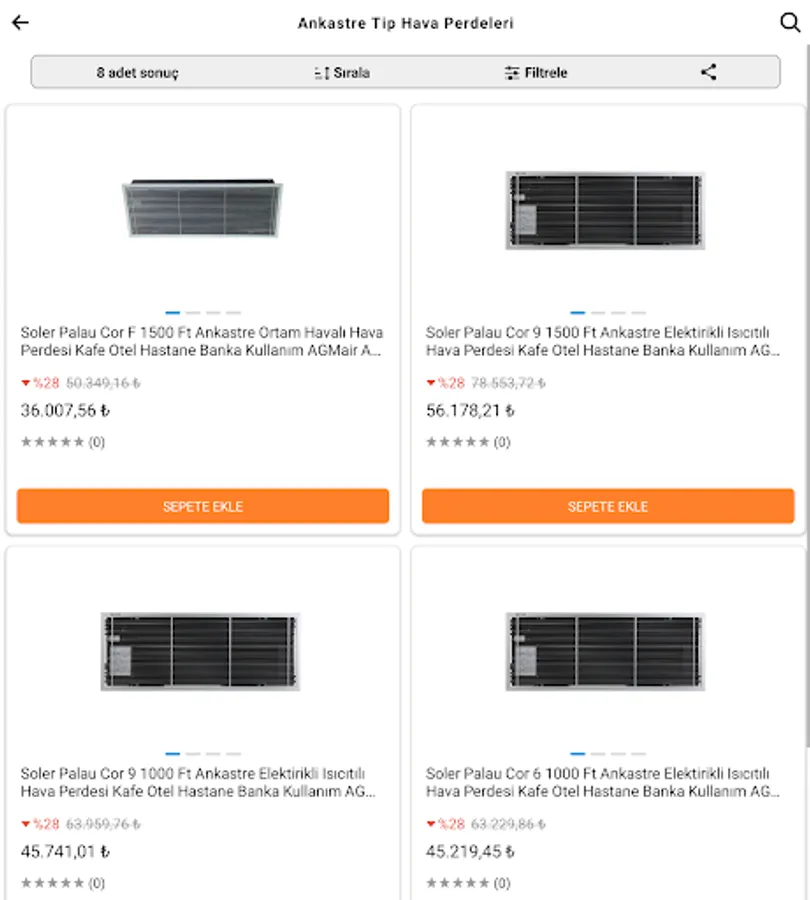Open Soler Palau Cor 6 1000 title

click(x=603, y=782)
